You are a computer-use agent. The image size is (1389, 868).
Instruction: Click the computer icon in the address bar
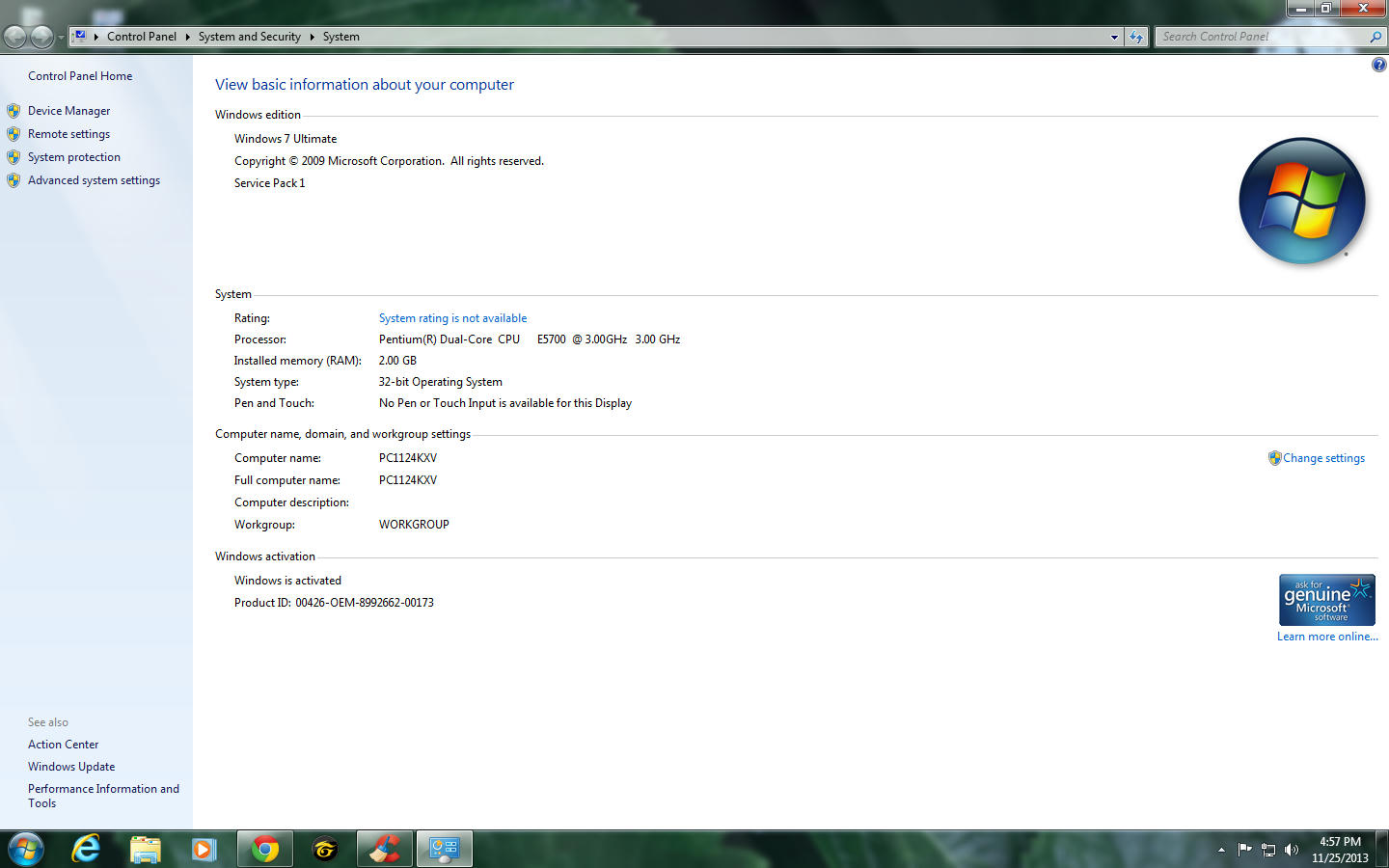pyautogui.click(x=80, y=36)
